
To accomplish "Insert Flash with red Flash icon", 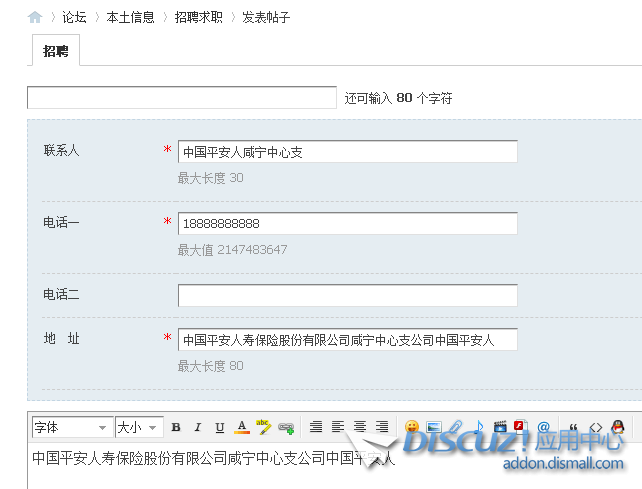I will coord(521,426).
